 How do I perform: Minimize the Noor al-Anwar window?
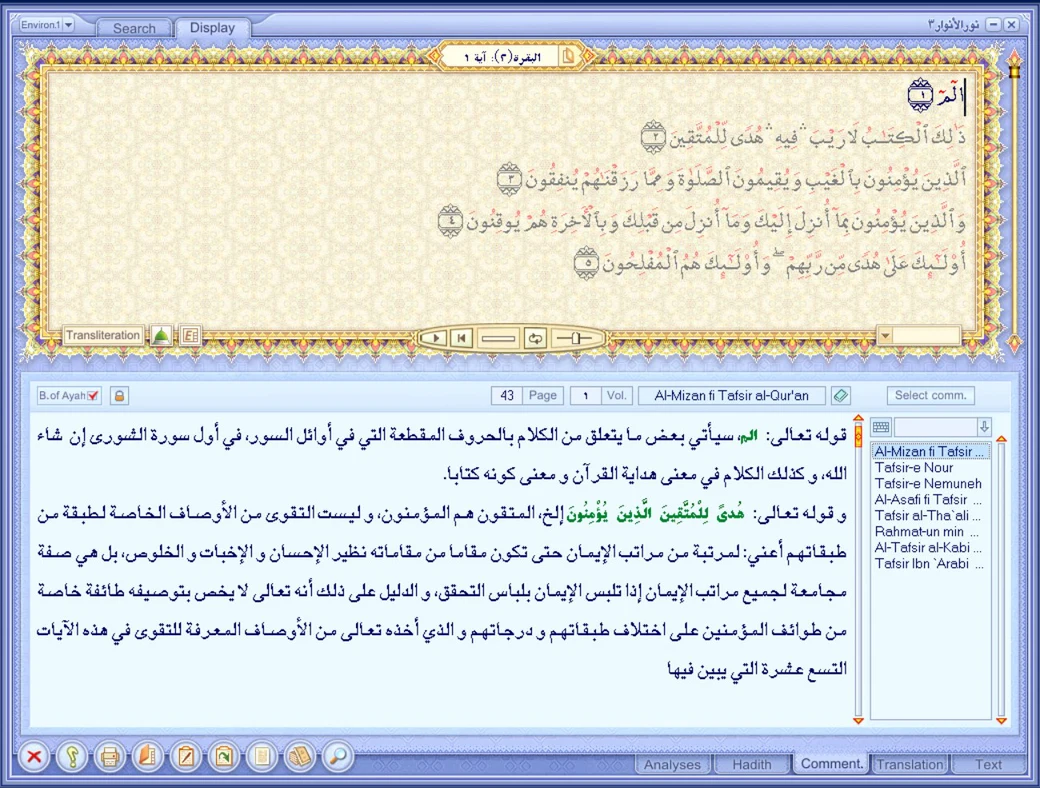[993, 25]
